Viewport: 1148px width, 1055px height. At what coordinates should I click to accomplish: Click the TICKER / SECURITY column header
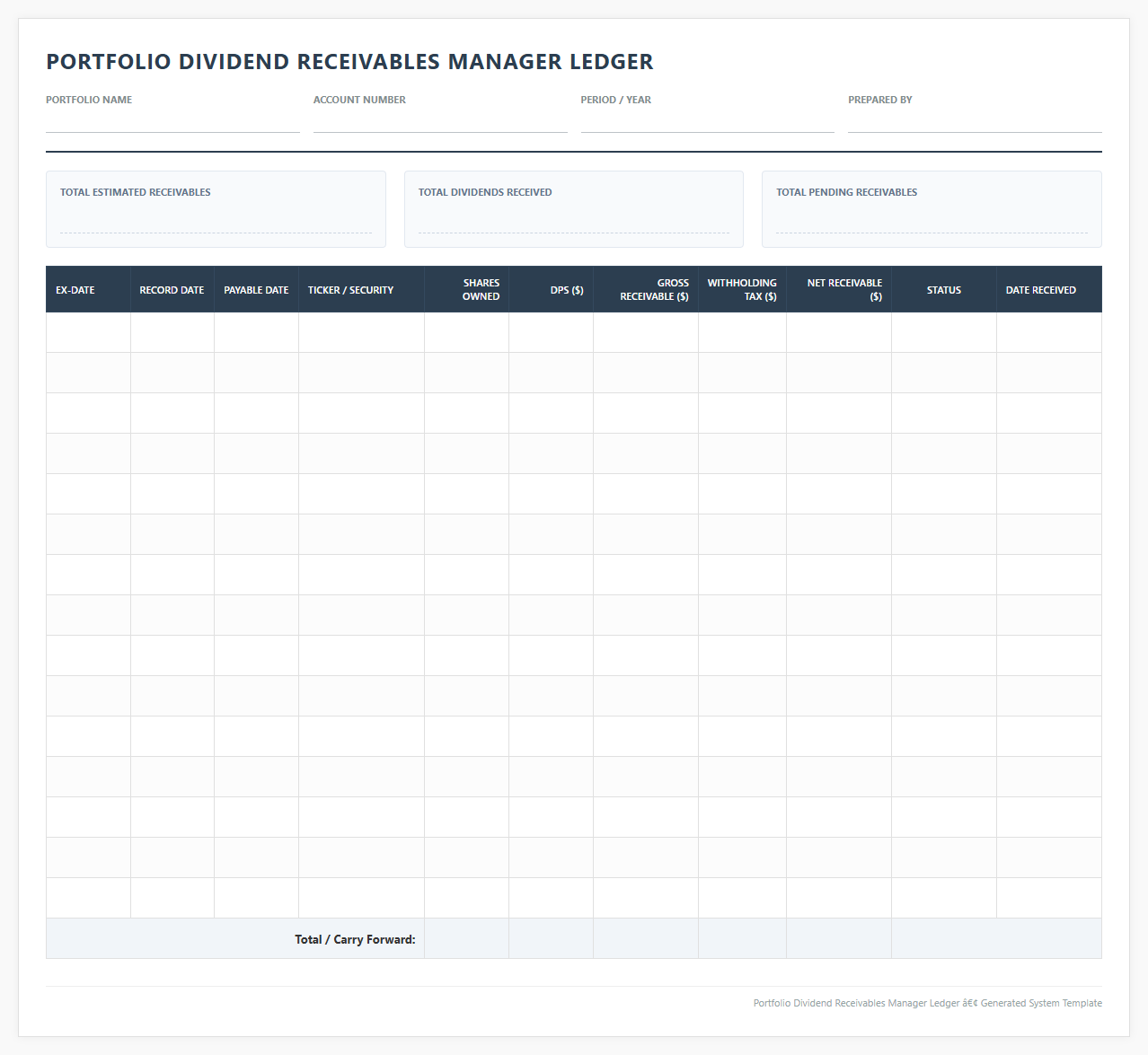coord(361,289)
